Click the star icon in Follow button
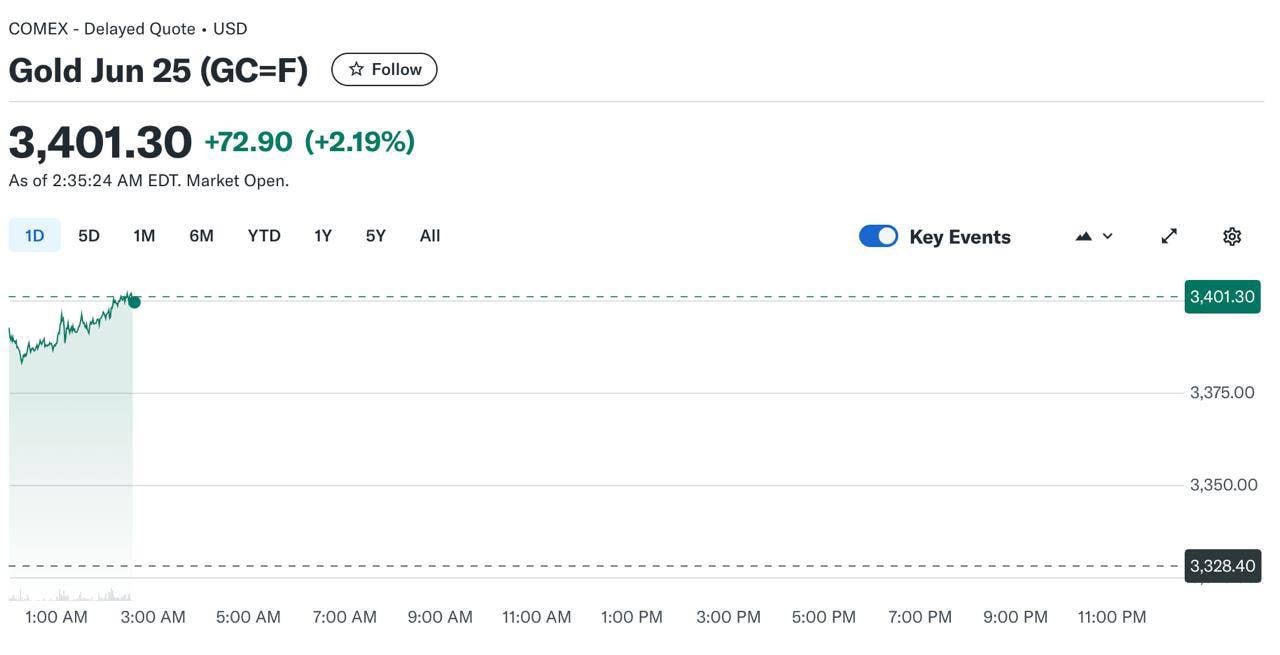This screenshot has width=1280, height=655. click(x=356, y=69)
